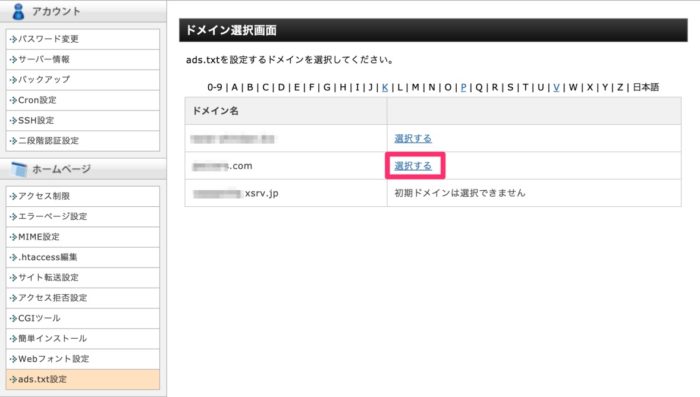The image size is (700, 397).
Task: Click arrow icon beside エラーページ設定
Action: click(x=13, y=217)
